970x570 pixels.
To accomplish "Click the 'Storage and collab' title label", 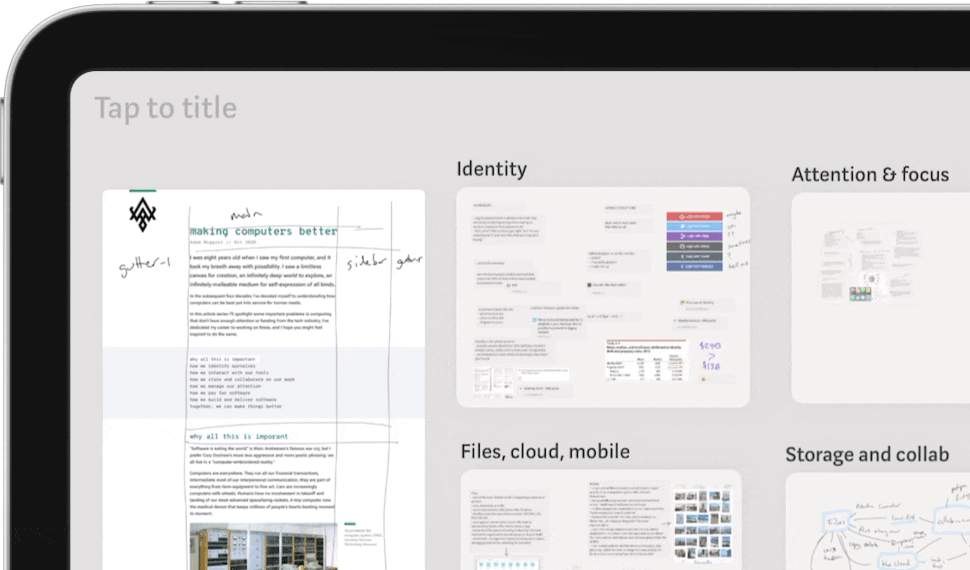I will 866,454.
